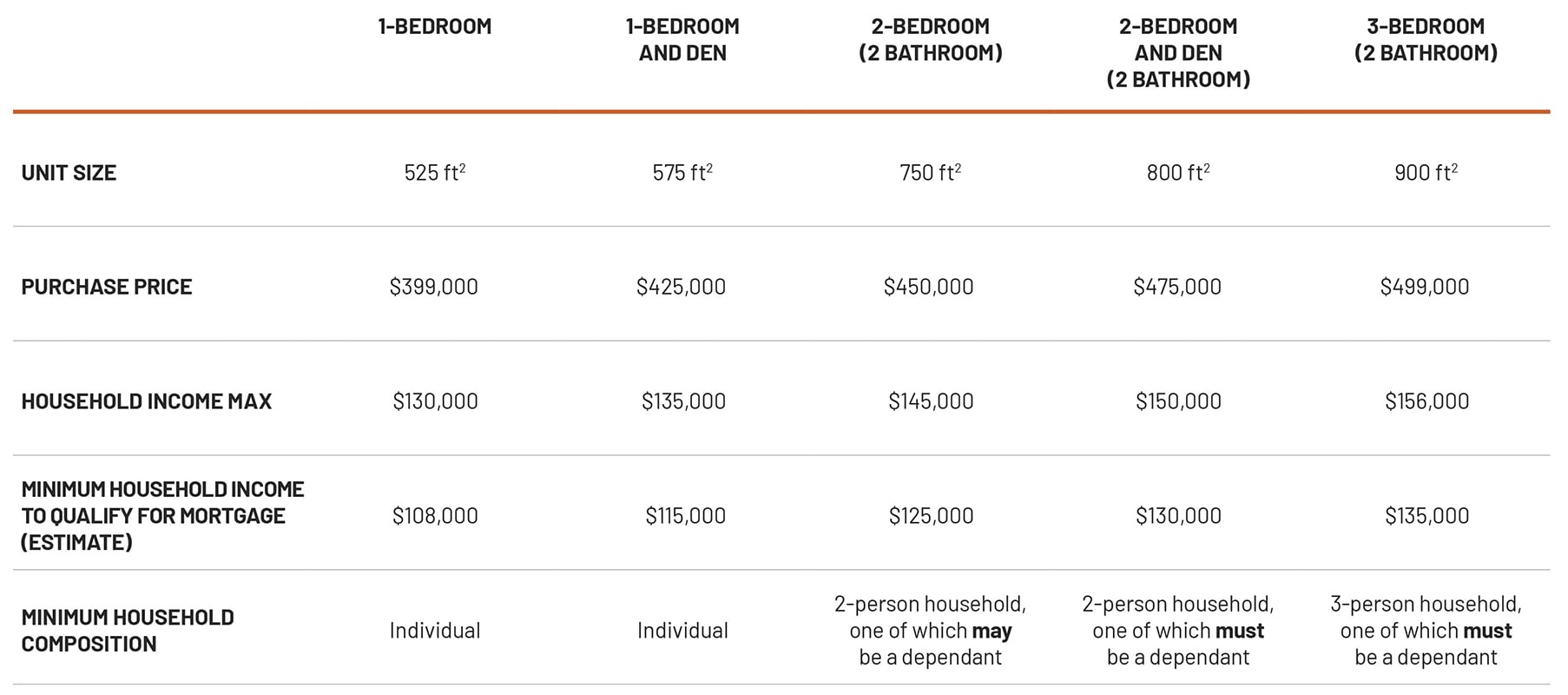Viewport: 1568px width, 695px height.
Task: Select the PURCHASE PRICE row label
Action: (x=106, y=287)
